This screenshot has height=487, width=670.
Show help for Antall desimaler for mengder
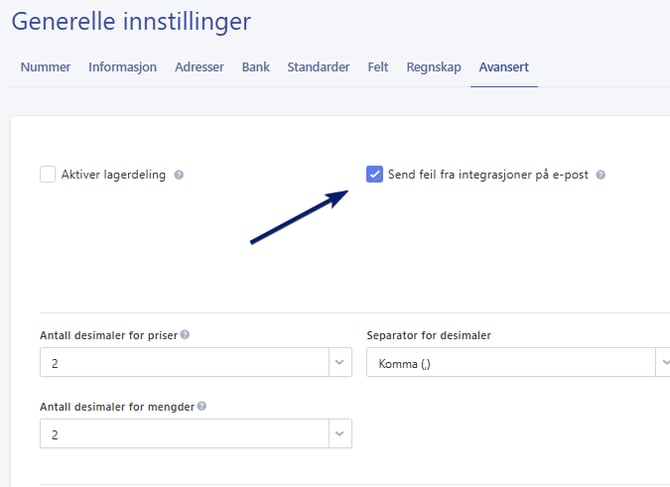pos(202,406)
